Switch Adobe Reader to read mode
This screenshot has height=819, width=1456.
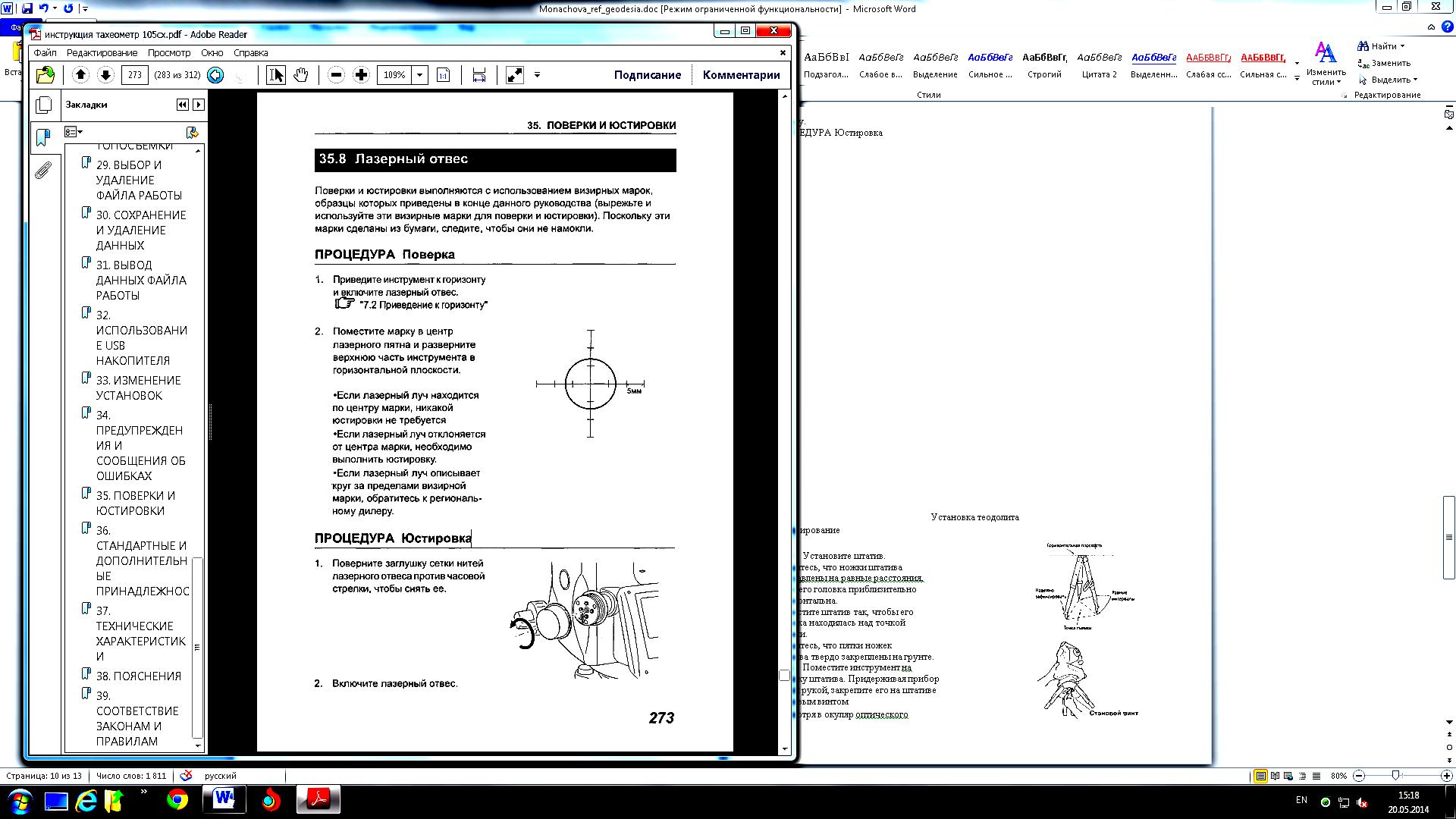click(514, 74)
